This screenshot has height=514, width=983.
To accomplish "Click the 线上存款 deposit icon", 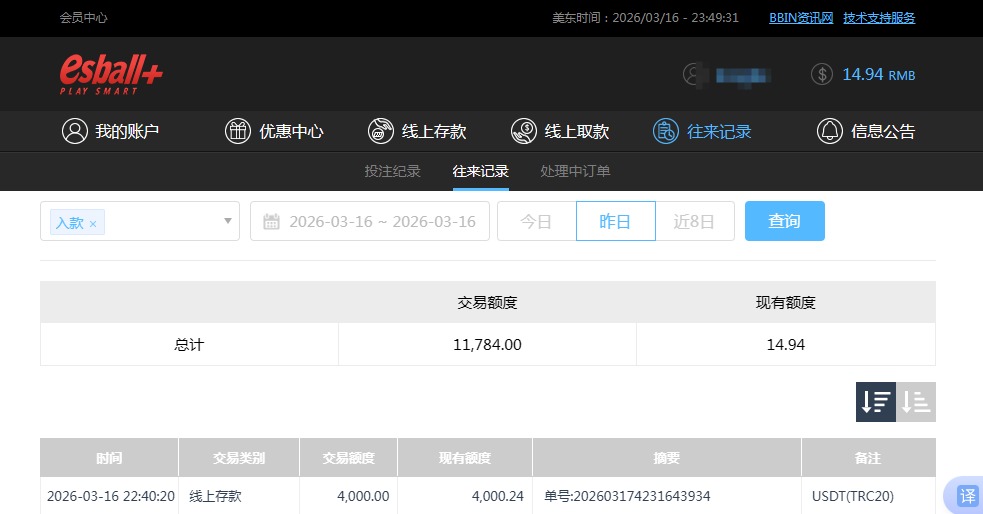I will pos(381,131).
